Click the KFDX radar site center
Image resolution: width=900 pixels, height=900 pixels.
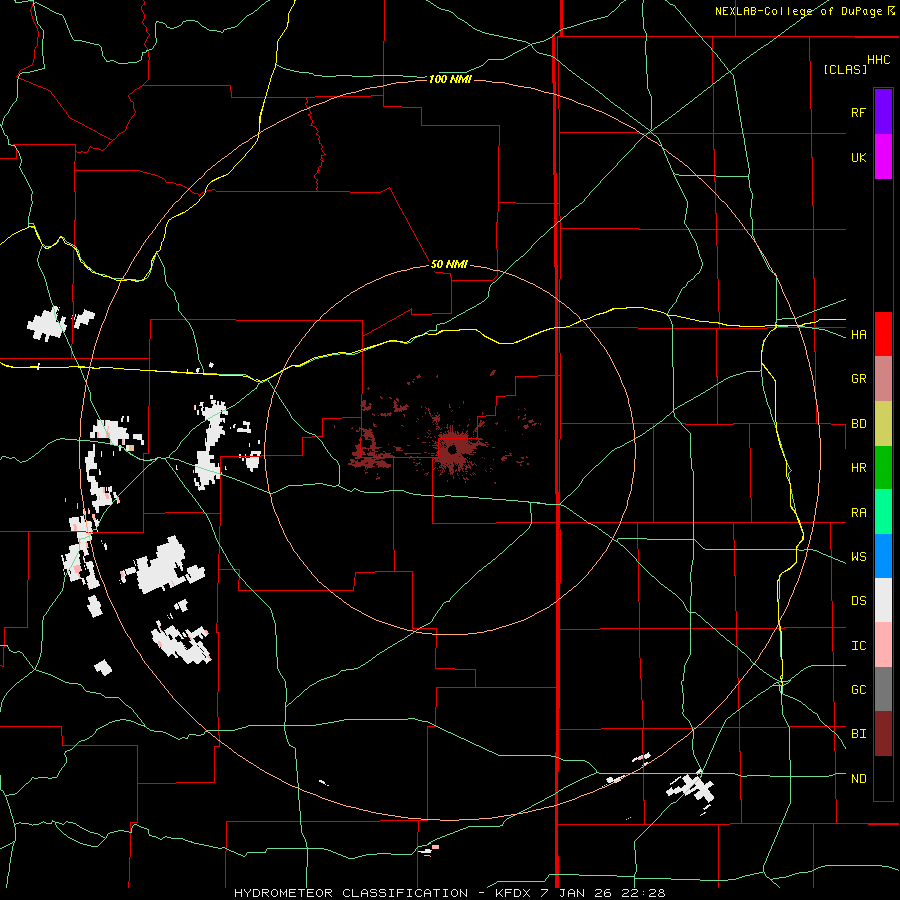451,450
